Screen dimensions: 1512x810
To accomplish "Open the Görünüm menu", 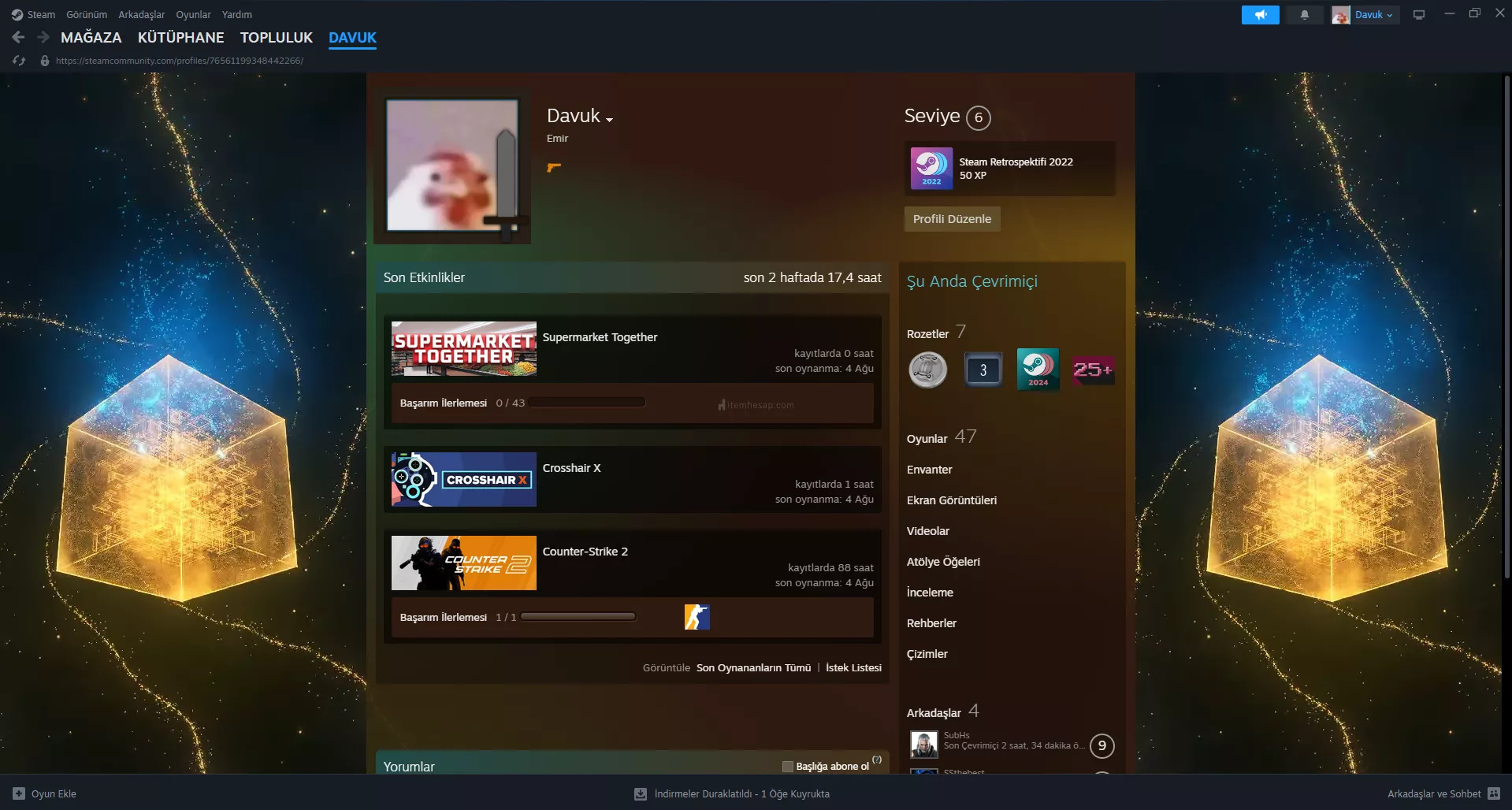I will pos(87,15).
